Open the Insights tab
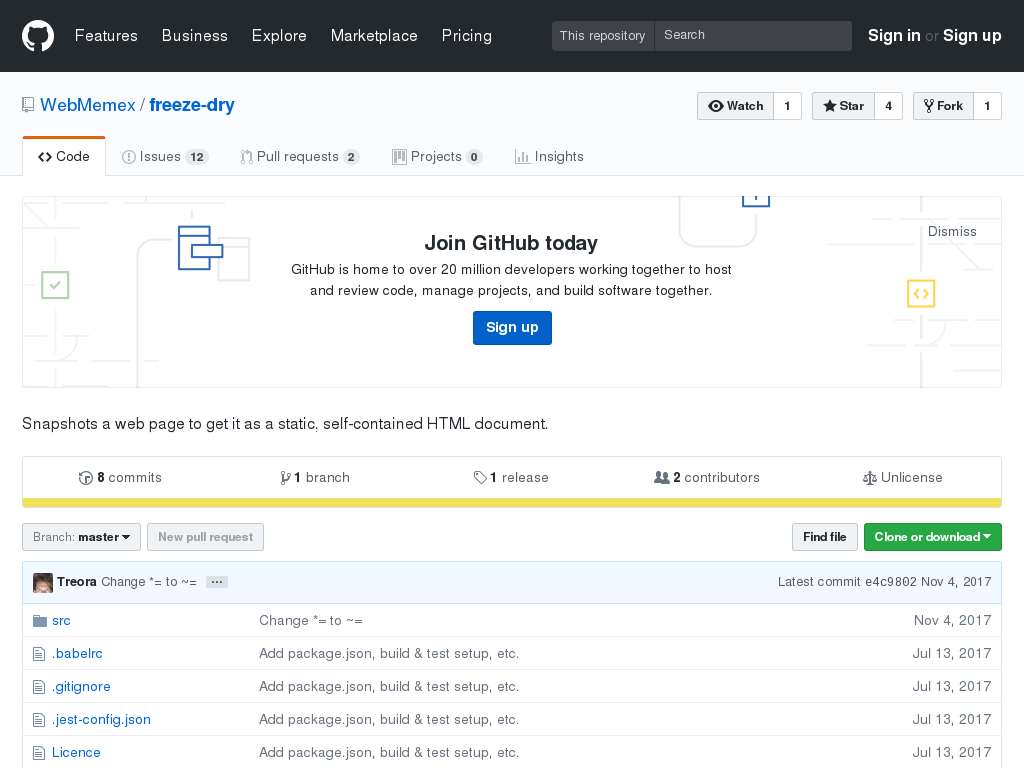This screenshot has height=768, width=1024. point(549,157)
